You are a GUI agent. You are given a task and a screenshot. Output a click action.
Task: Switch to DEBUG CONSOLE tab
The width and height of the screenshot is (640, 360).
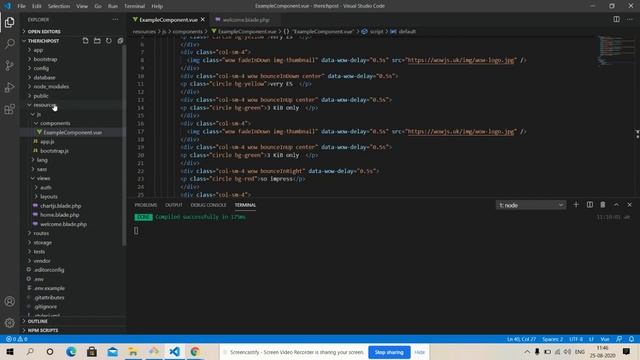pos(208,205)
